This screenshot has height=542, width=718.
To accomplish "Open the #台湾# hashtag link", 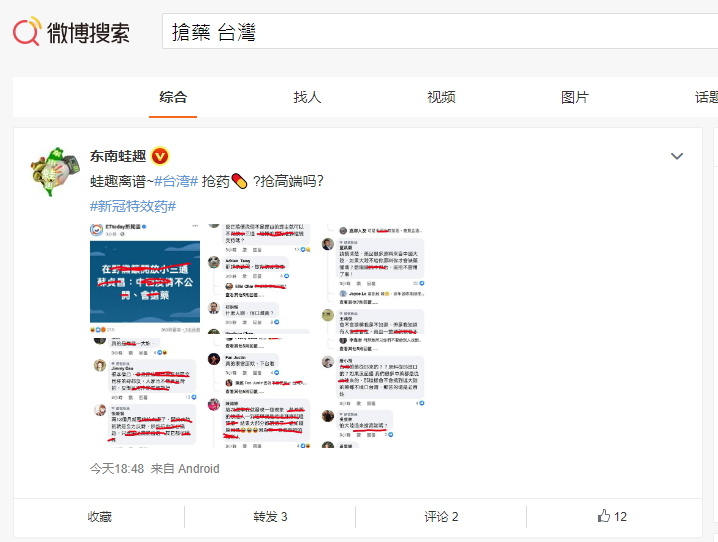I will coord(176,181).
